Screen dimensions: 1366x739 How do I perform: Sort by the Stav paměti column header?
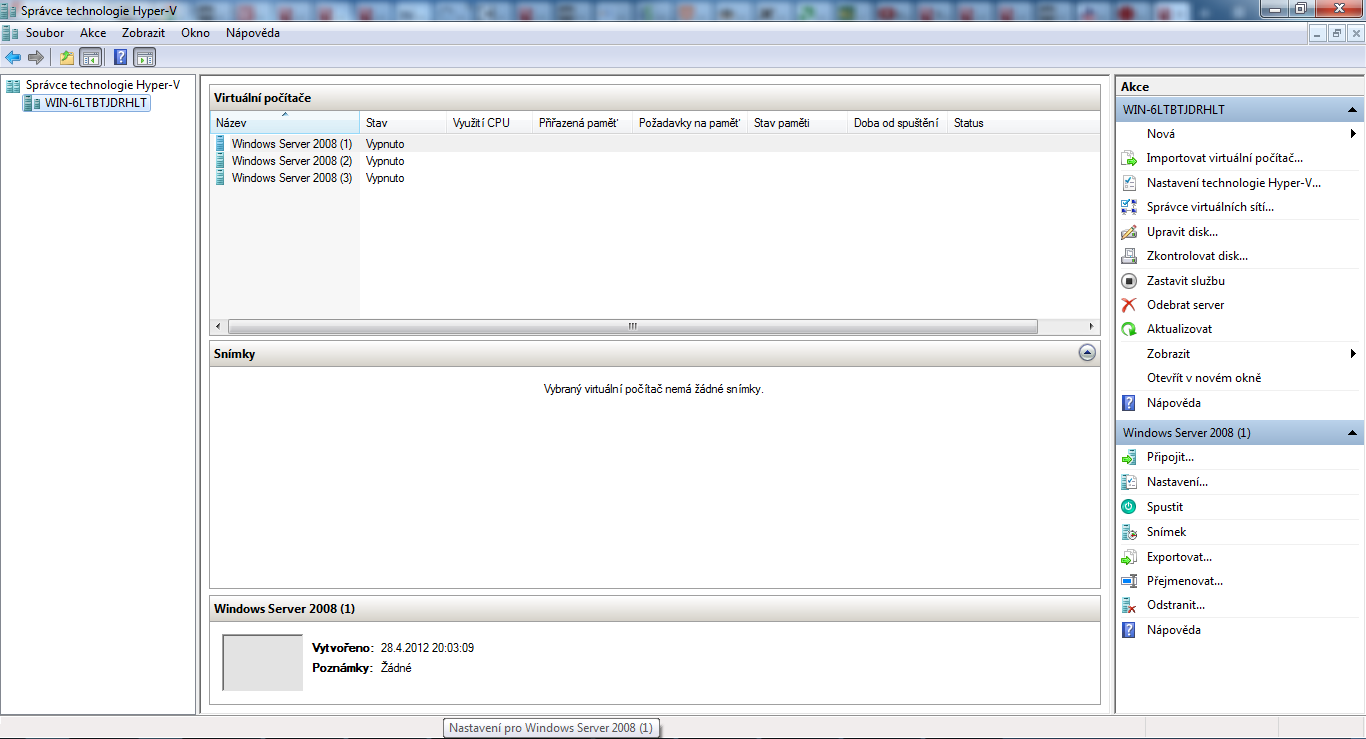[797, 123]
